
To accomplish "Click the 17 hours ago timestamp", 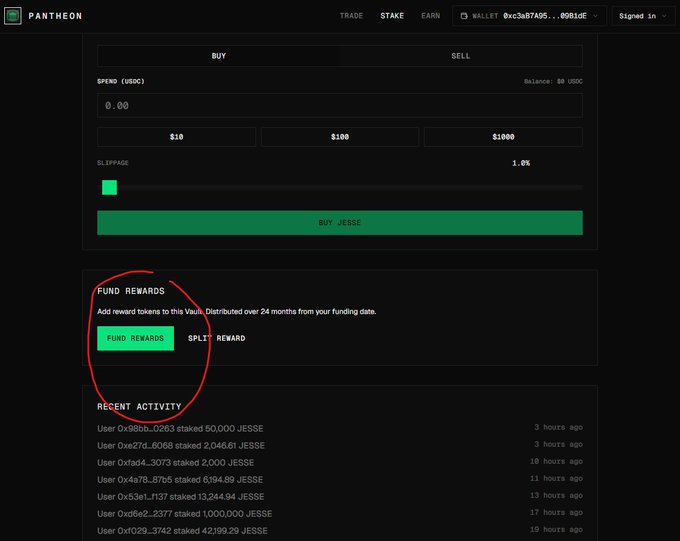I will (556, 512).
